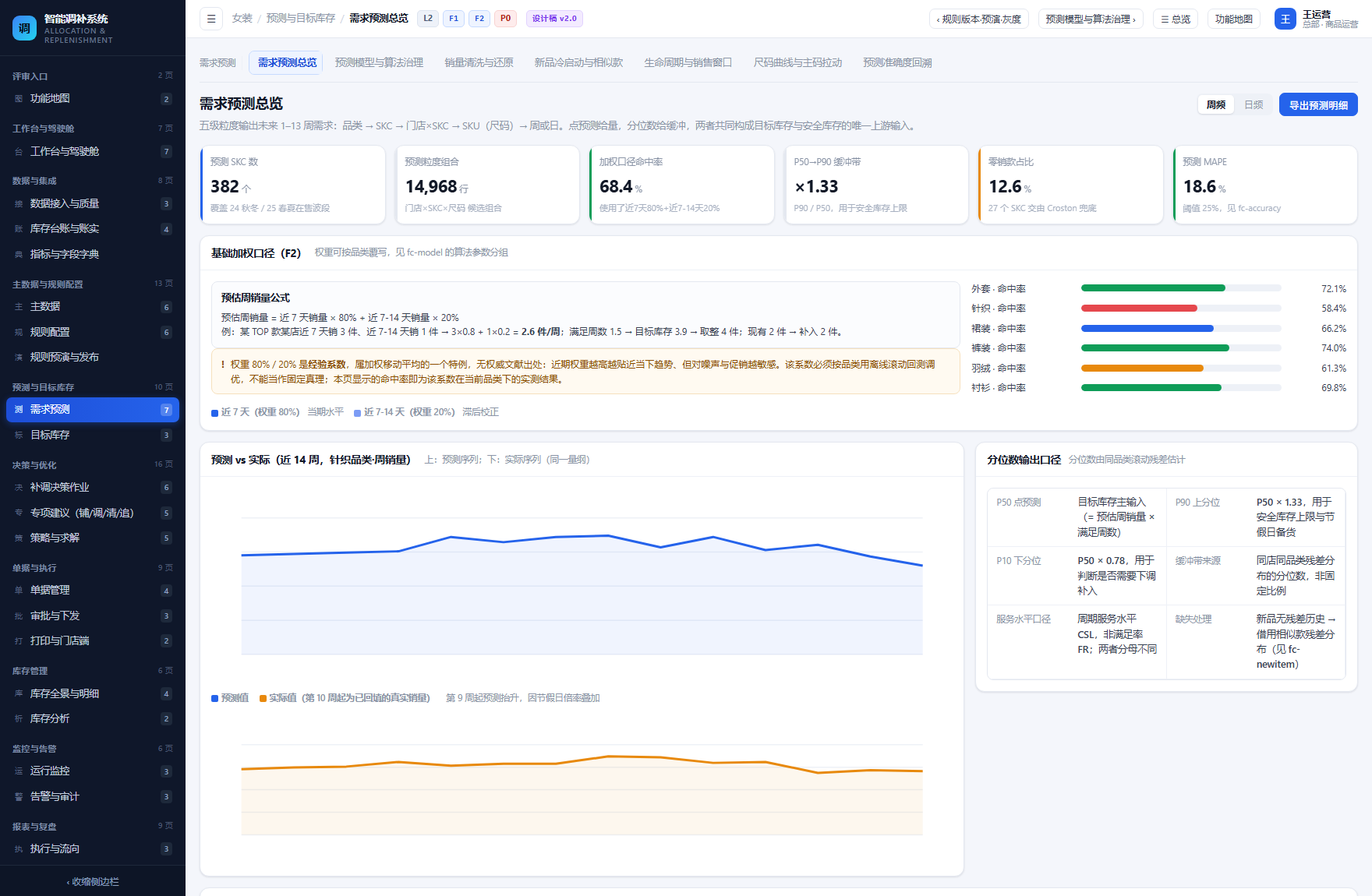1372x896 pixels.
Task: Toggle the F1 badge in header
Action: click(x=454, y=19)
